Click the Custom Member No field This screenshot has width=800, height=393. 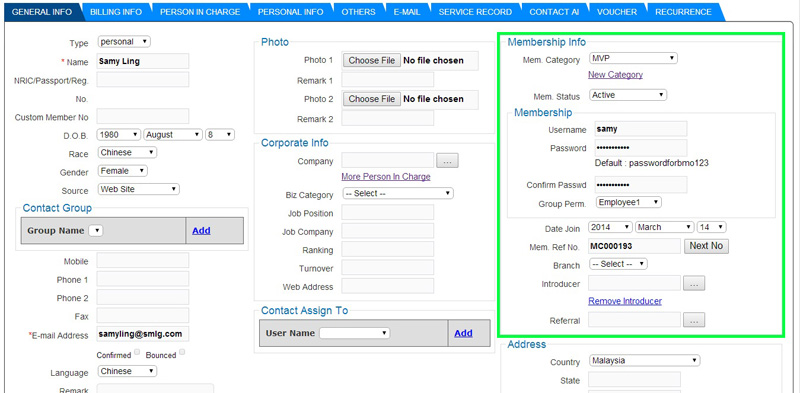point(143,116)
